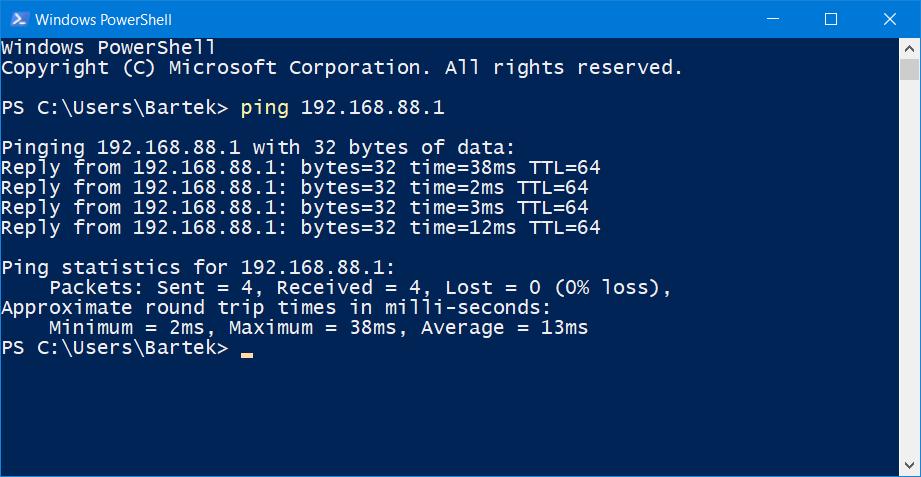Close the Windows PowerShell window
The image size is (921, 477).
coord(889,19)
